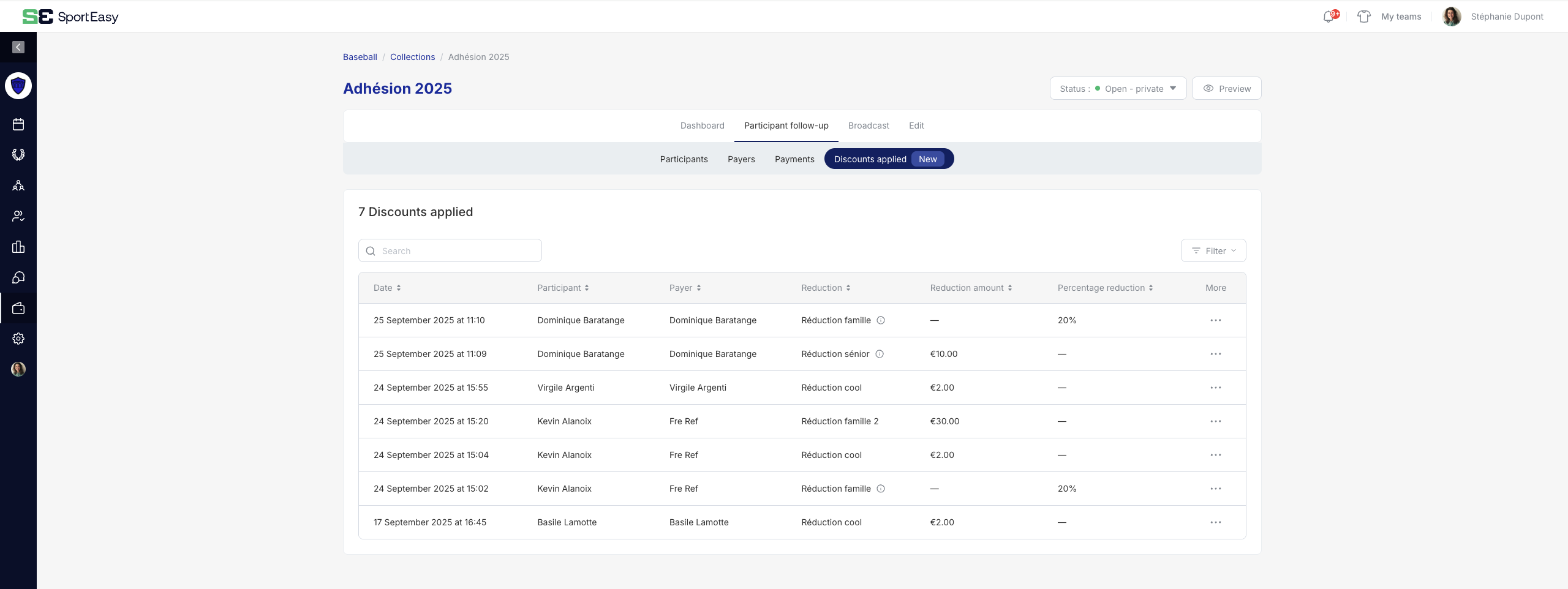Open the bar chart statistics icon
The height and width of the screenshot is (589, 1568).
pos(18,247)
